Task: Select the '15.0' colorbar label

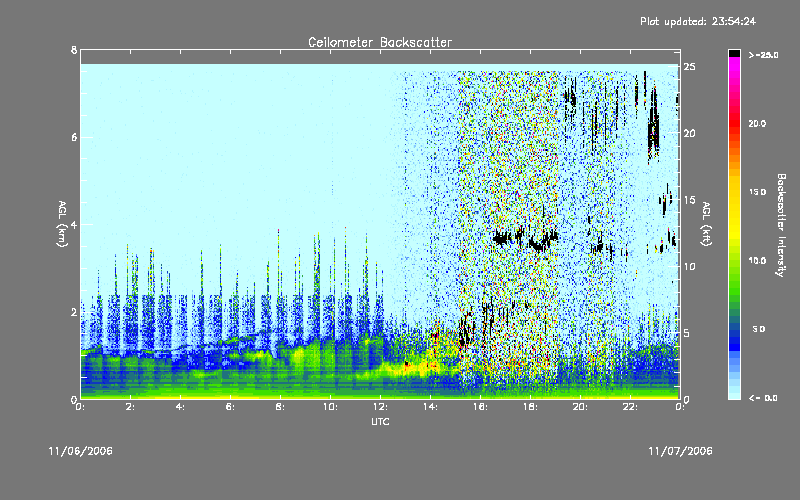Action: point(757,192)
